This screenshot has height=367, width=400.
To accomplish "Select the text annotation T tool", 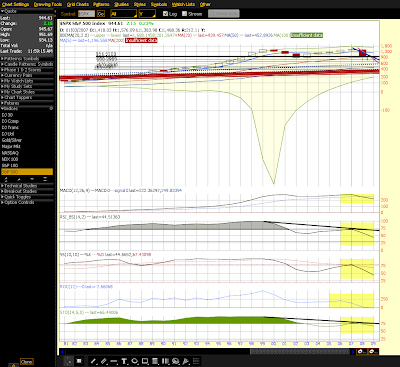I will click(124, 361).
